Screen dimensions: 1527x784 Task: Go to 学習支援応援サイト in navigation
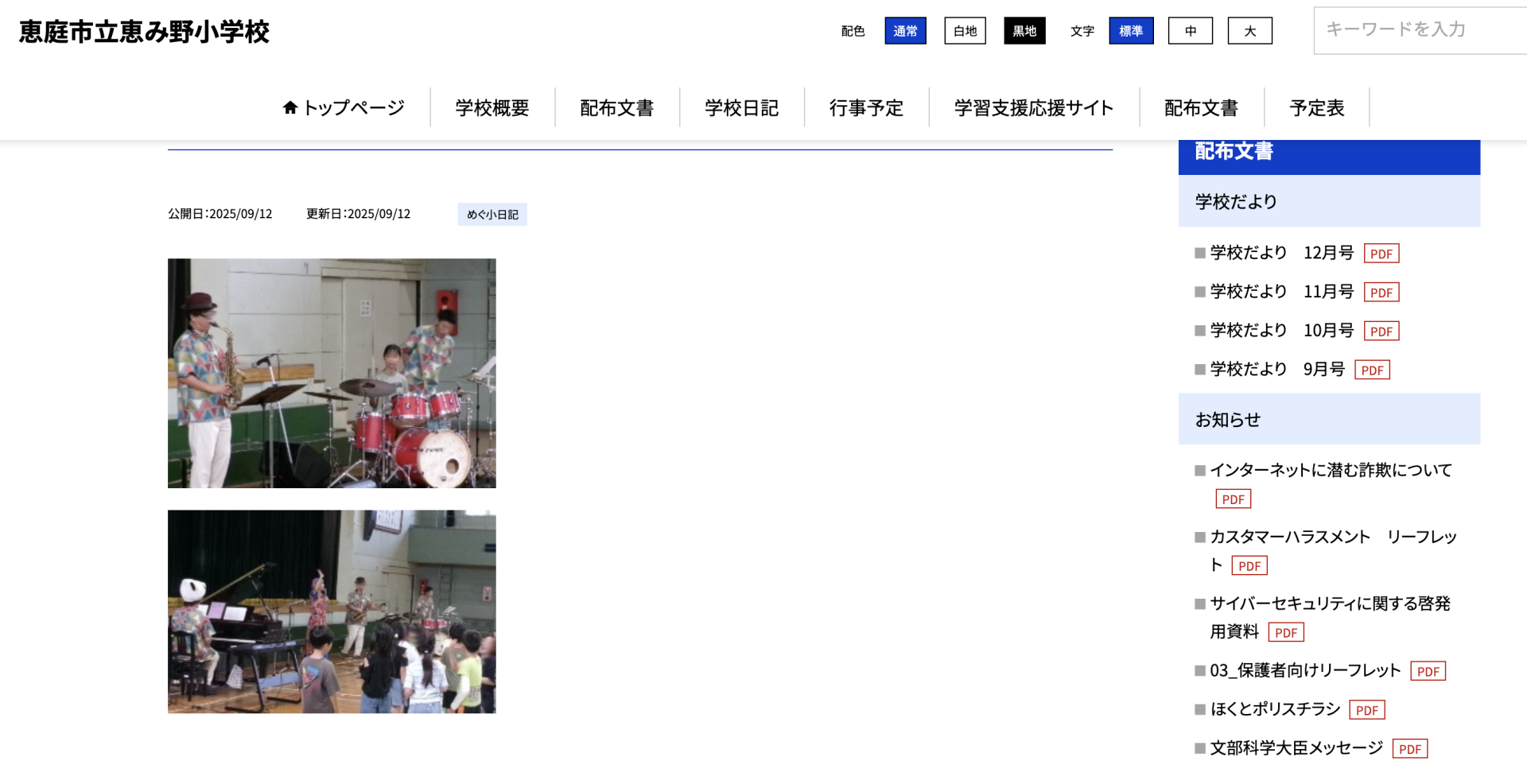(1033, 108)
